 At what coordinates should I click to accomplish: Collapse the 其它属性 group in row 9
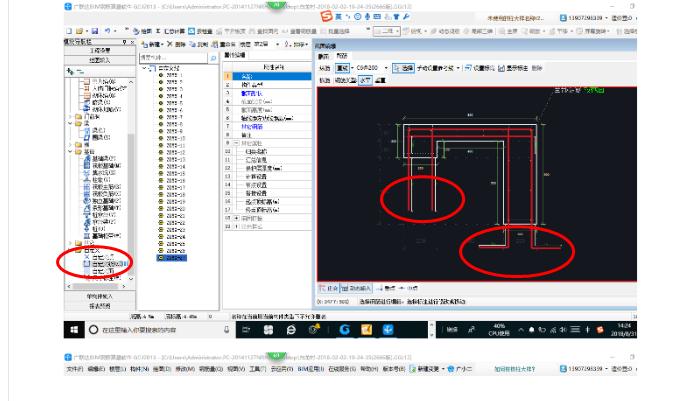click(236, 143)
